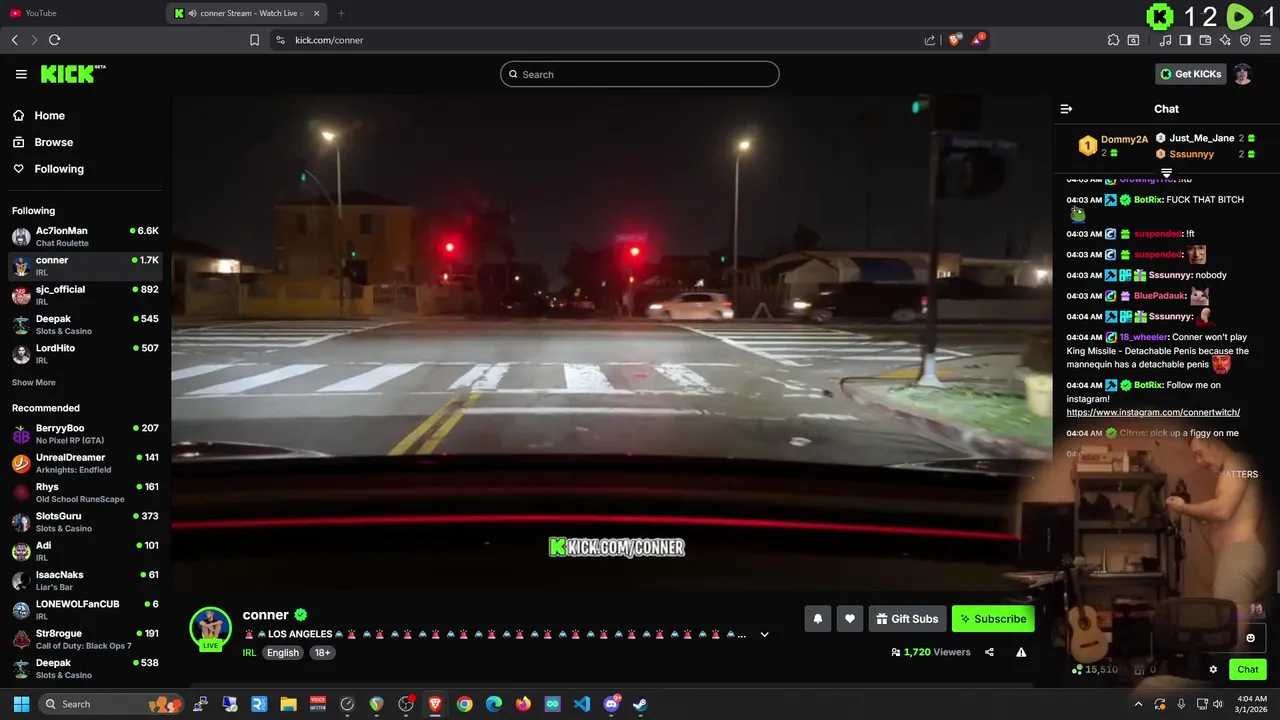Screen dimensions: 1280x720
Task: Open Rhys Old School RuneScape channel
Action: (x=85, y=492)
